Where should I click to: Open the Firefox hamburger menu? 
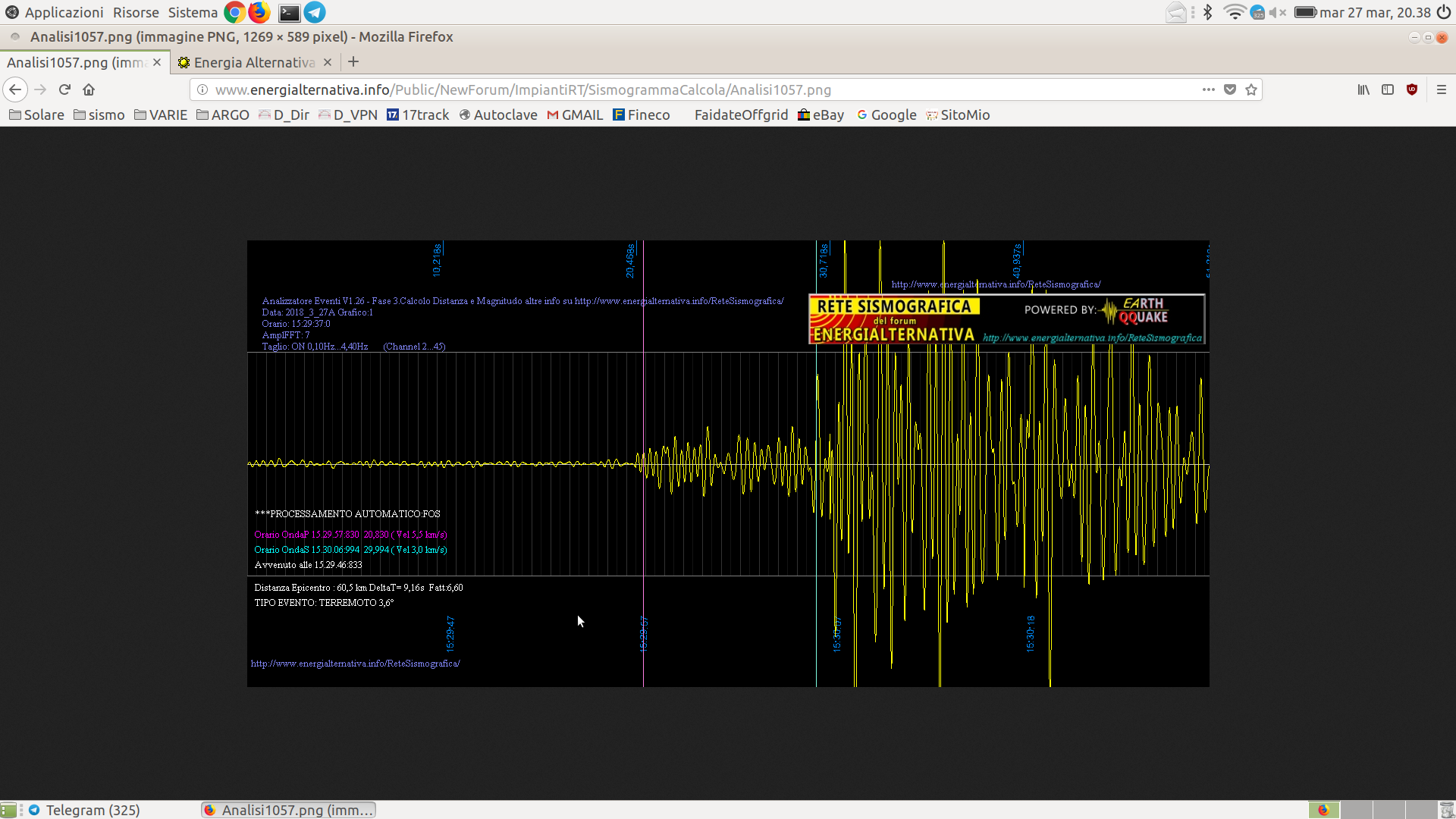coord(1442,89)
